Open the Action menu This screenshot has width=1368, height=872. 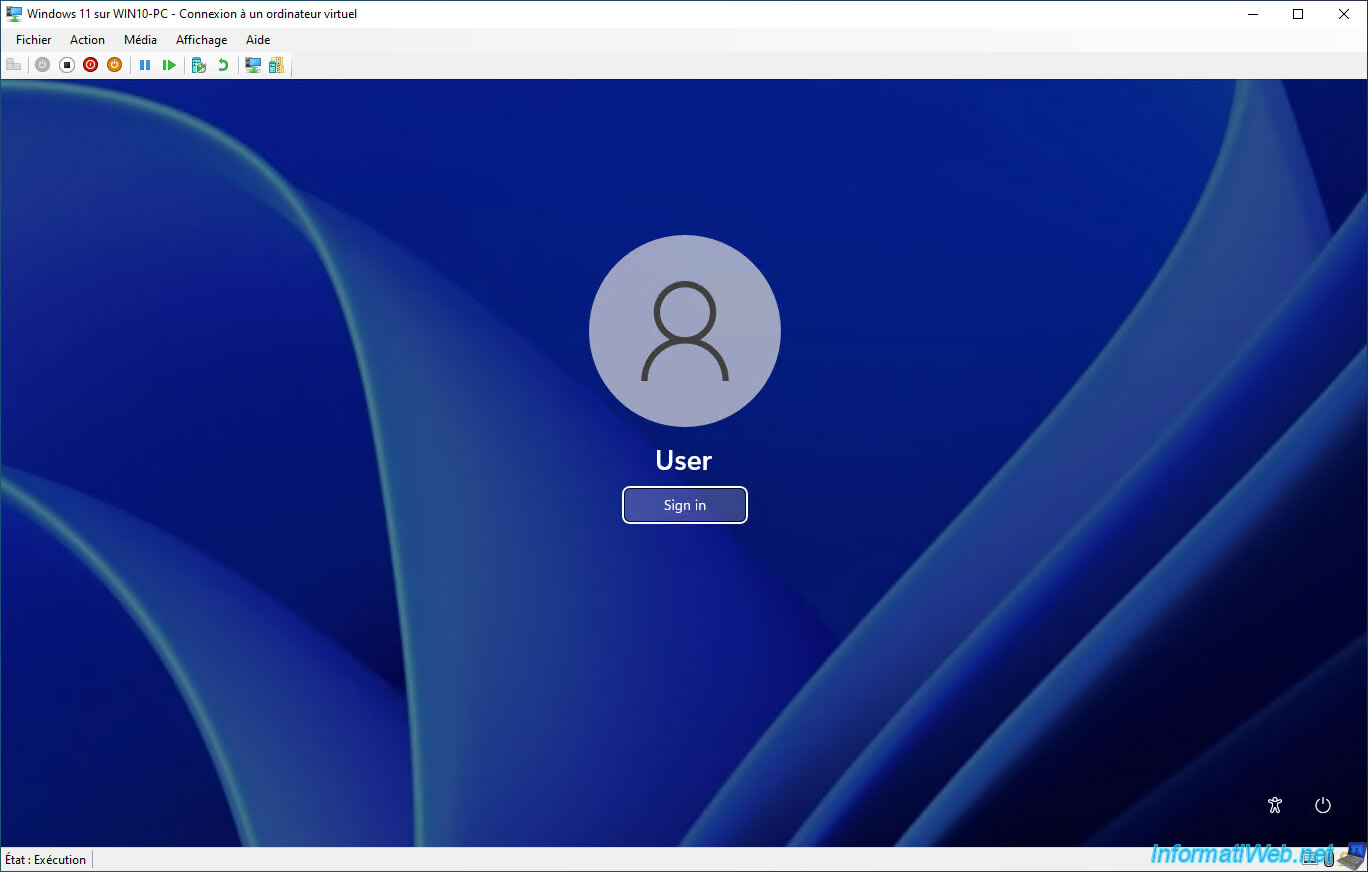coord(87,40)
